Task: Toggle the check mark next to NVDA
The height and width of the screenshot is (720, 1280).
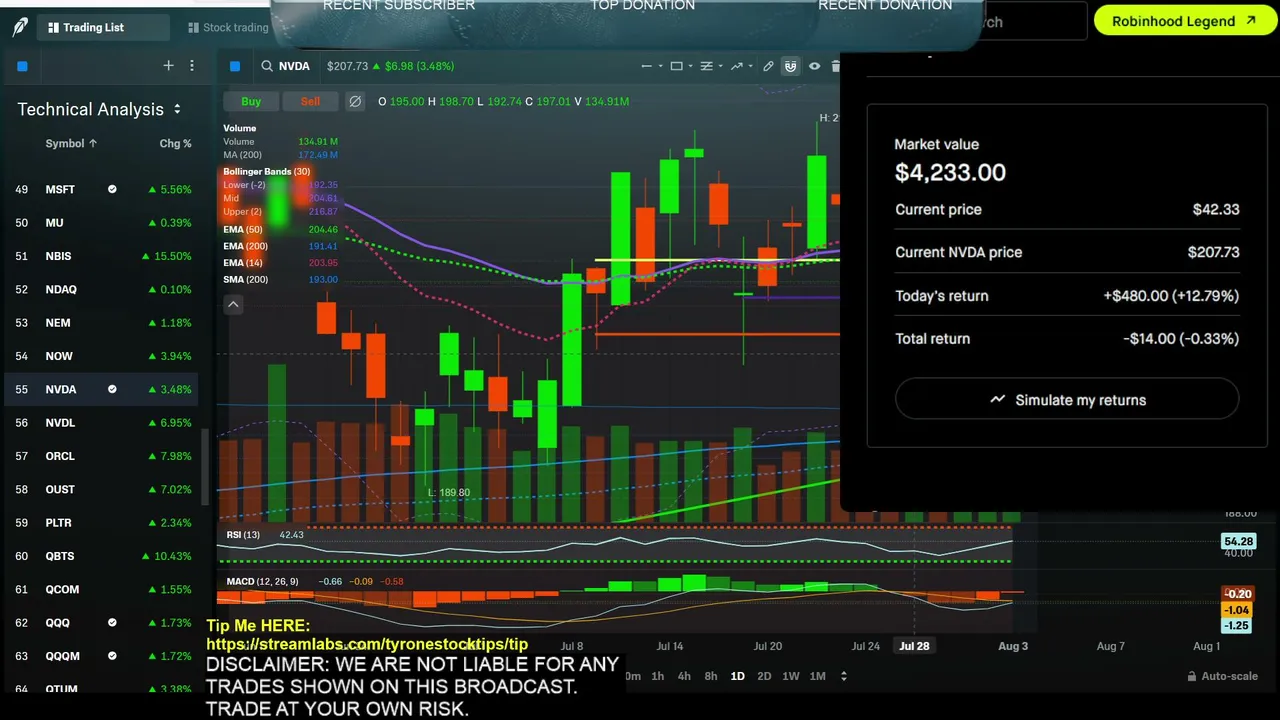Action: [112, 389]
